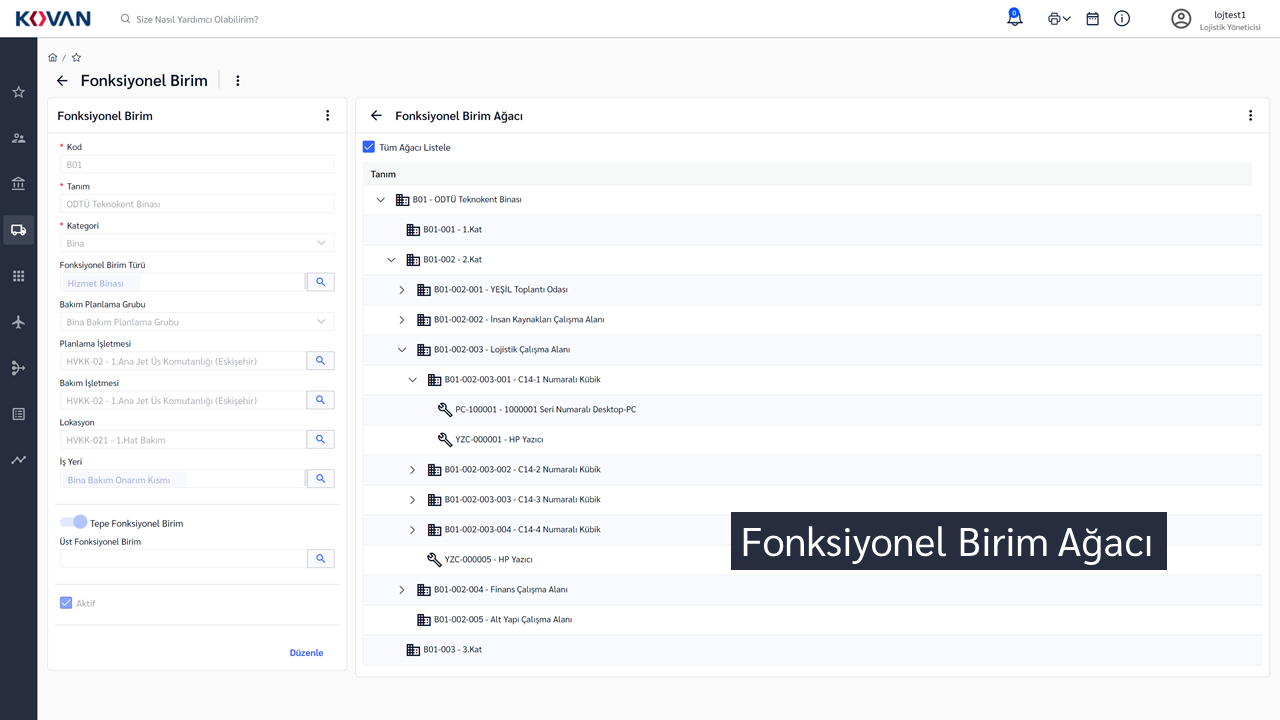
Task: Open favorites star in left sidebar
Action: [x=18, y=92]
